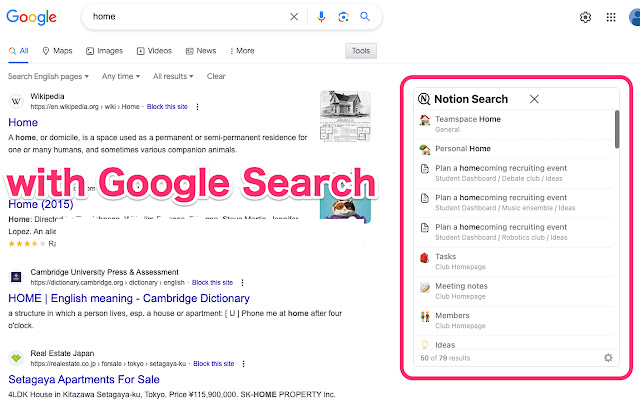The image size is (640, 400).
Task: Click the Cambridge University Press favicon
Action: tap(16, 277)
